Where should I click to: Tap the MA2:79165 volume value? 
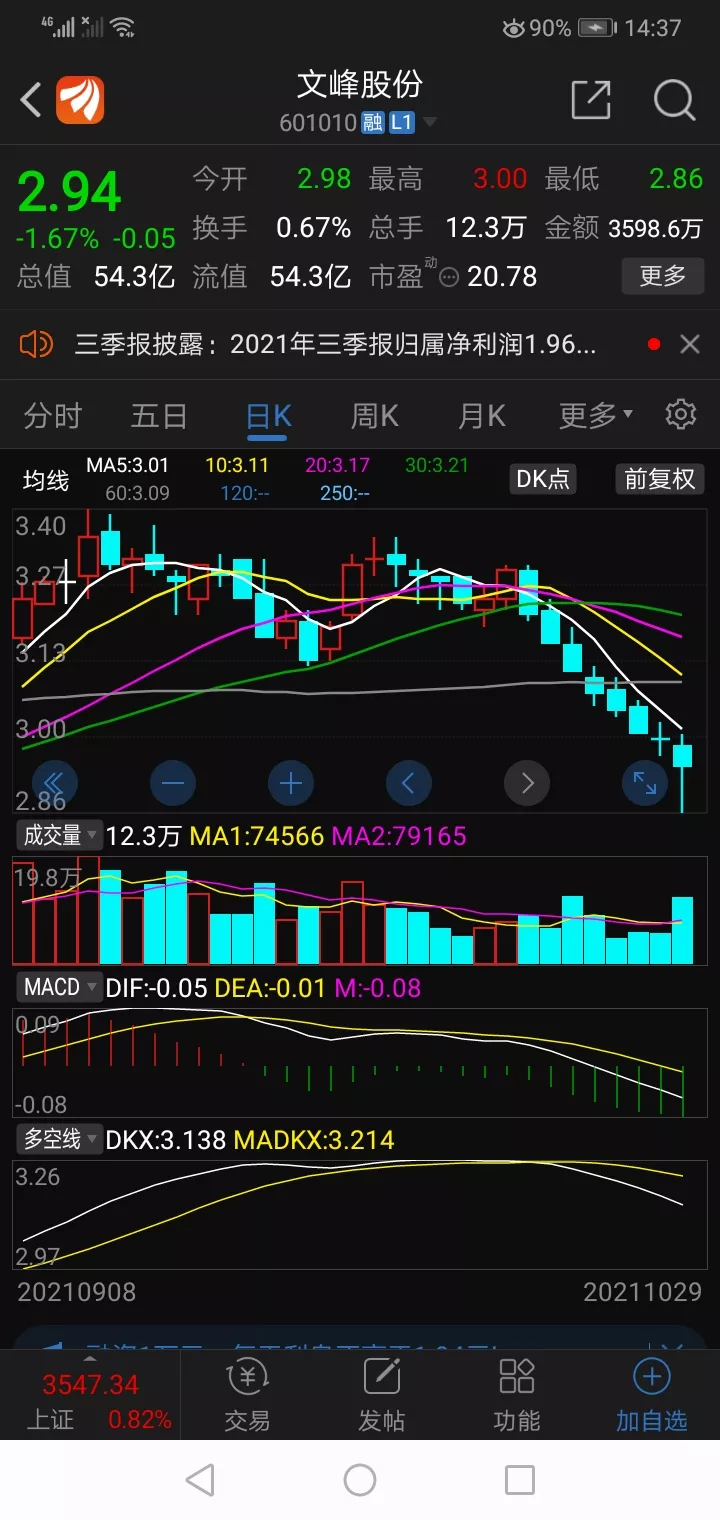tap(399, 835)
